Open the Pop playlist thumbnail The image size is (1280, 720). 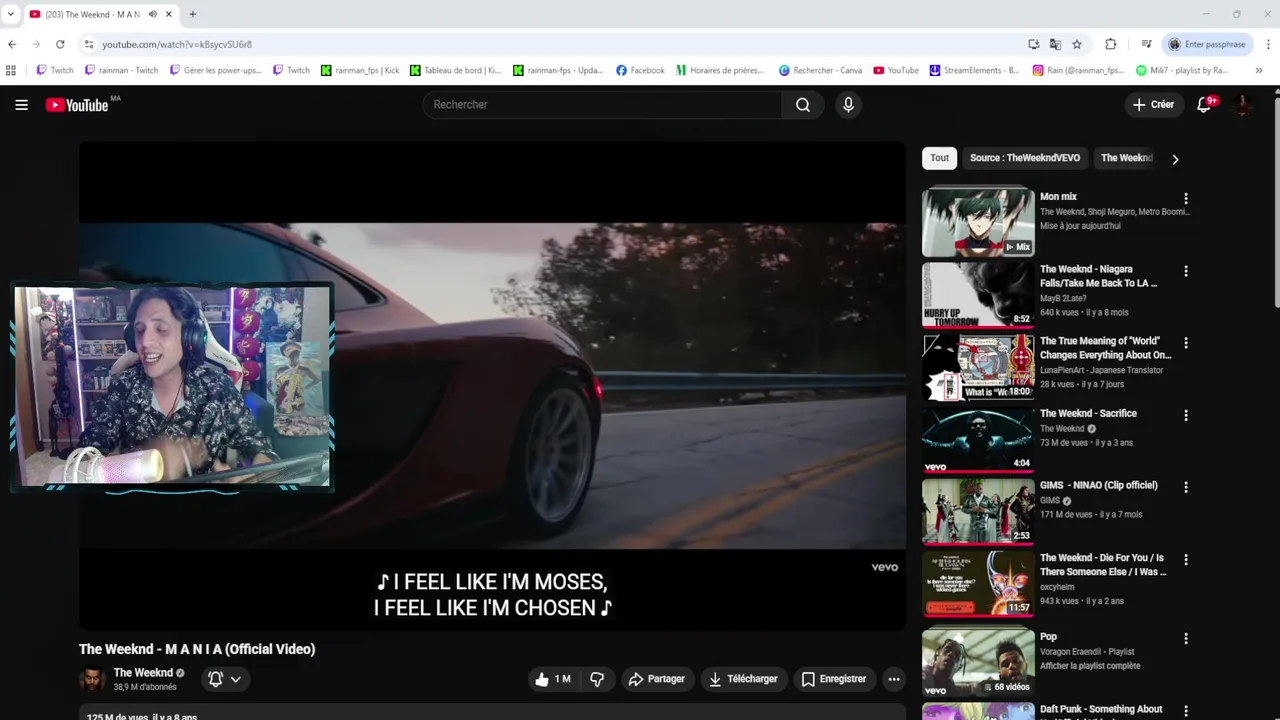click(x=978, y=662)
